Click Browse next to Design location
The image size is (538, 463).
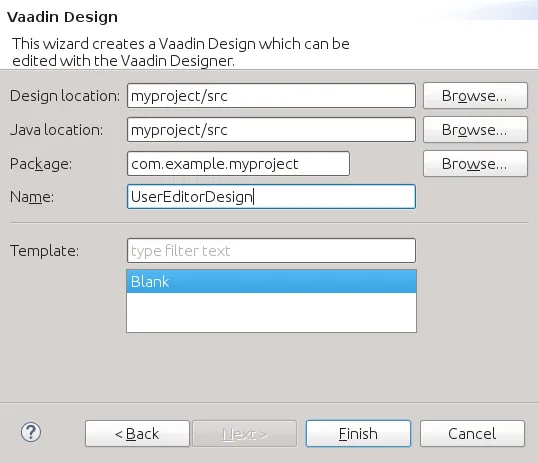(x=475, y=96)
